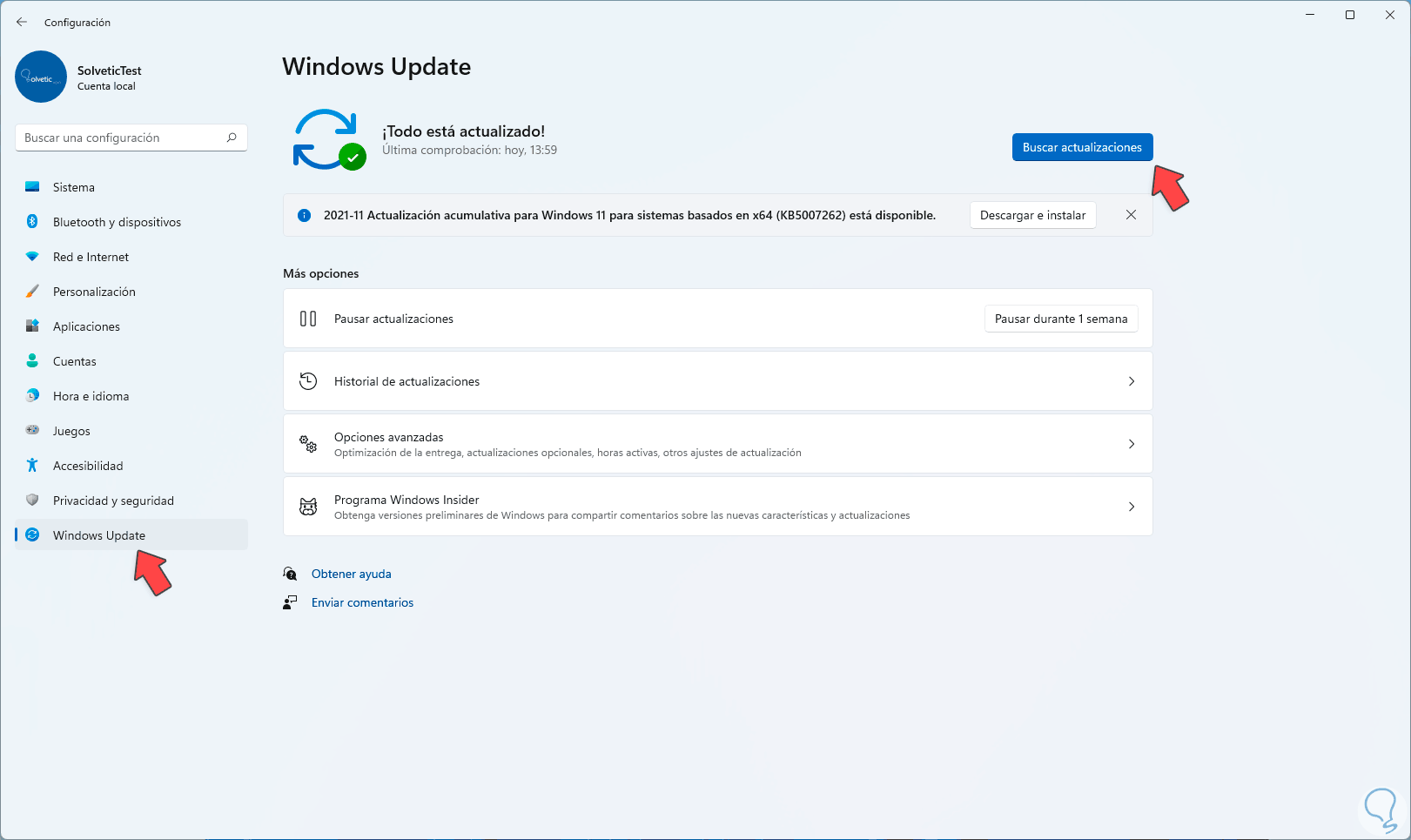Select Windows Update in the sidebar
Screen dimensions: 1411x840
click(131, 535)
